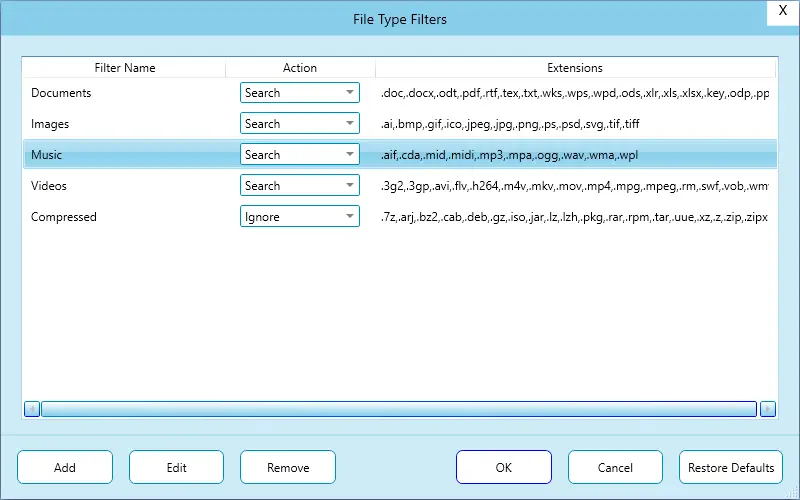Open the Compressed action dropdown showing Ignore

(x=299, y=216)
